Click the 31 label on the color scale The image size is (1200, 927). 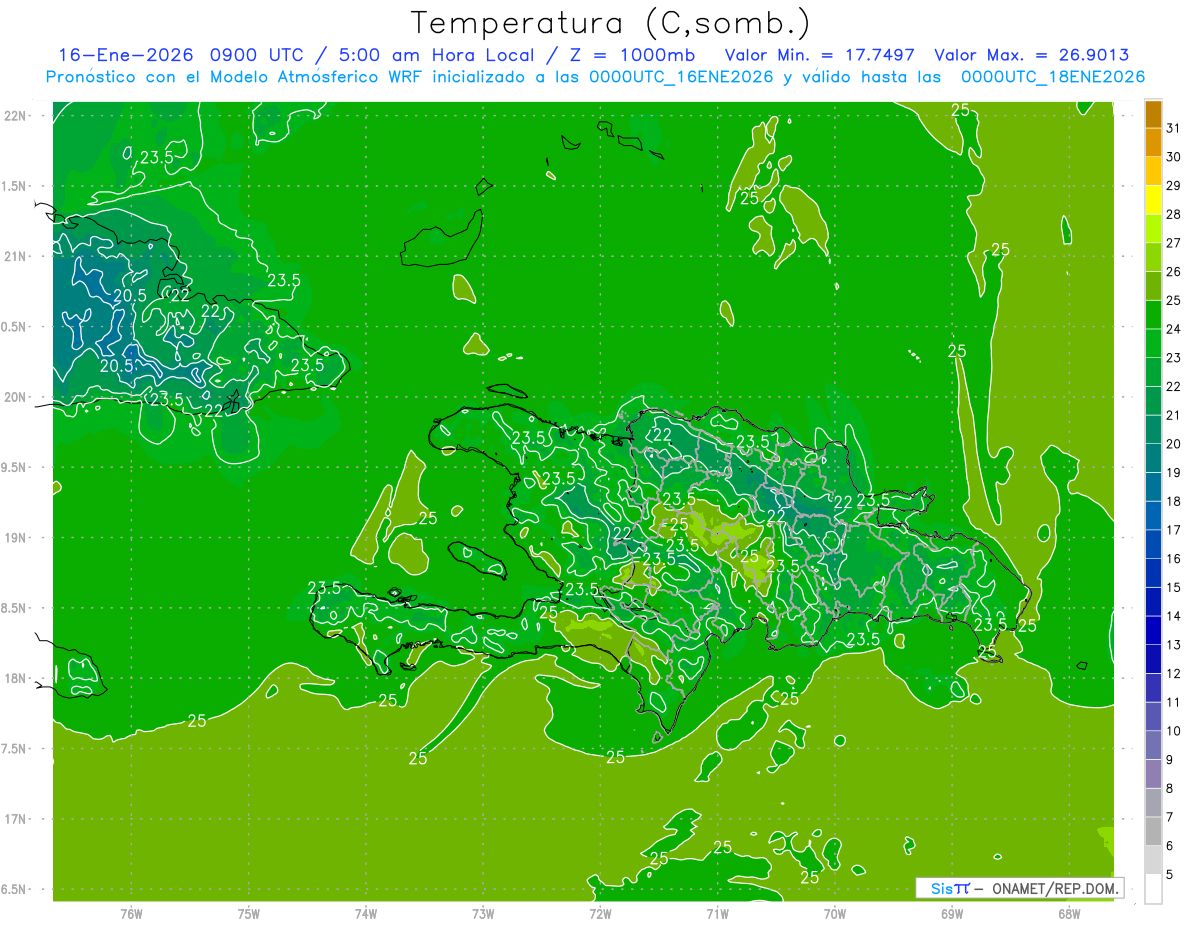click(x=1173, y=128)
